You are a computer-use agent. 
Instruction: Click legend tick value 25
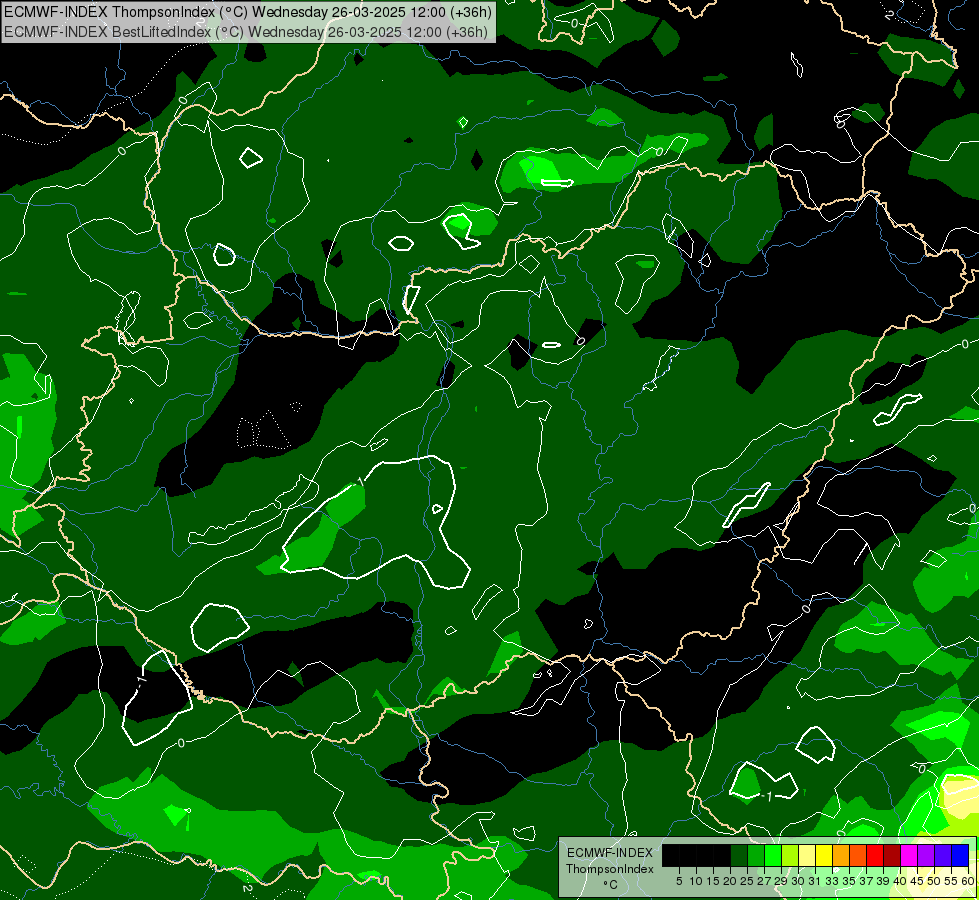coord(747,881)
